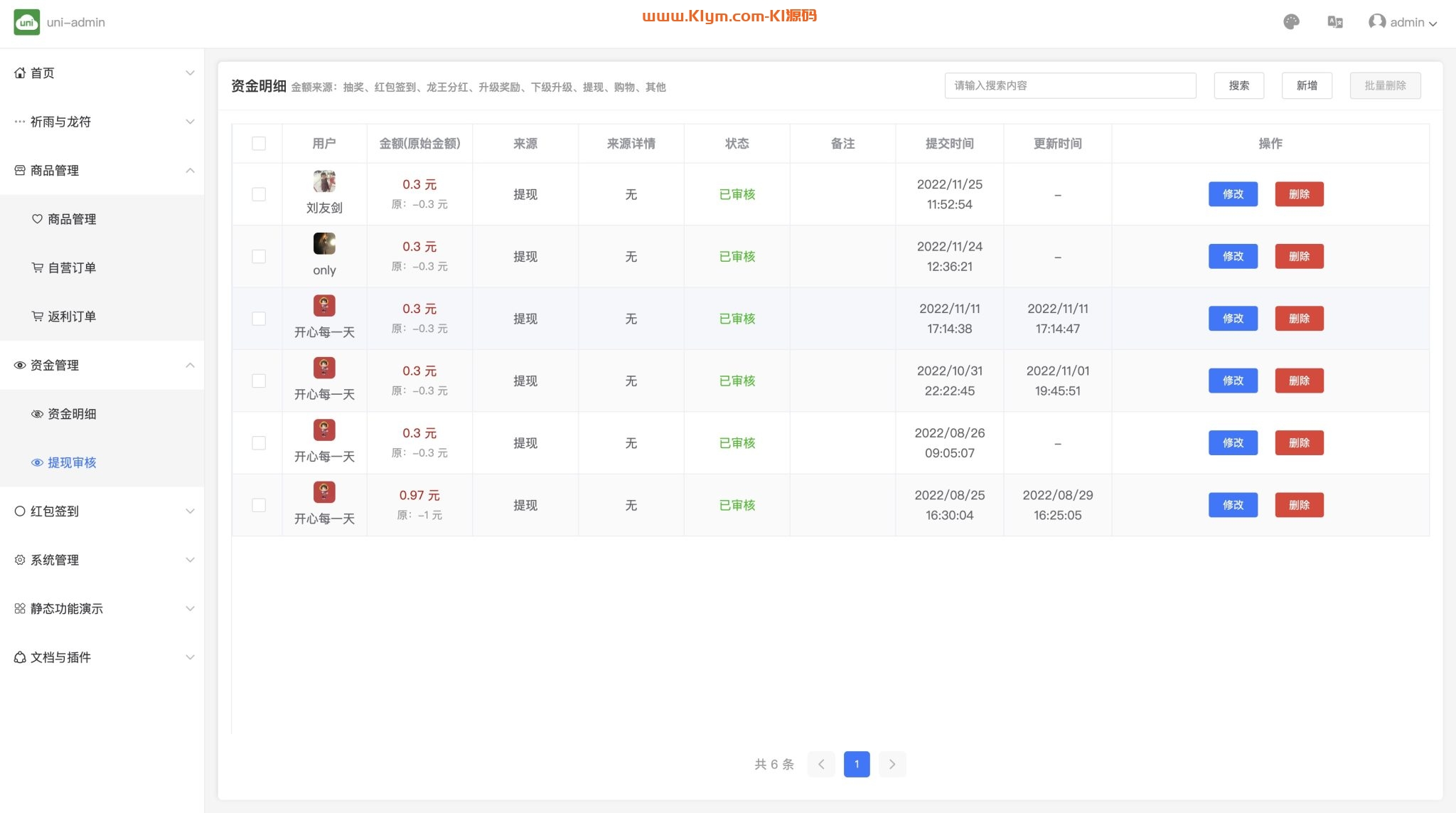Click the house icon next to 首页

20,73
